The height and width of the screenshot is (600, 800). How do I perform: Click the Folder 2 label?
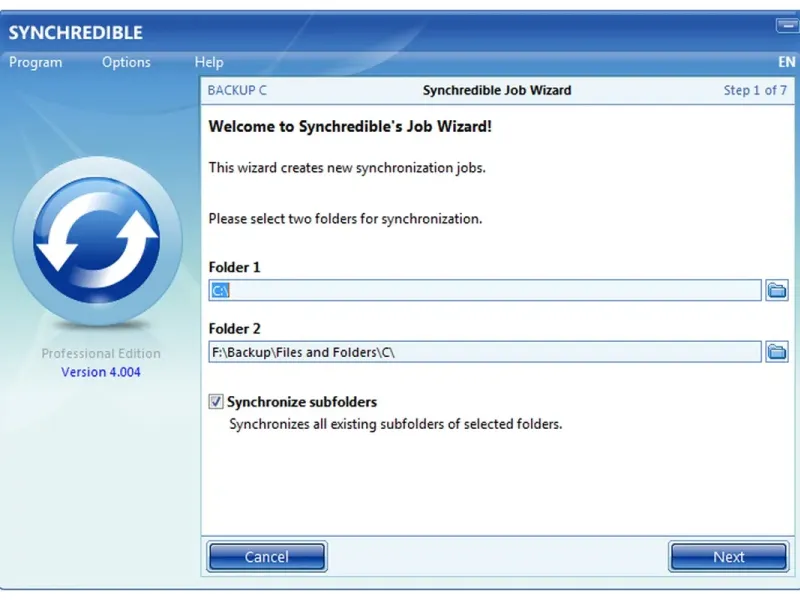(234, 329)
